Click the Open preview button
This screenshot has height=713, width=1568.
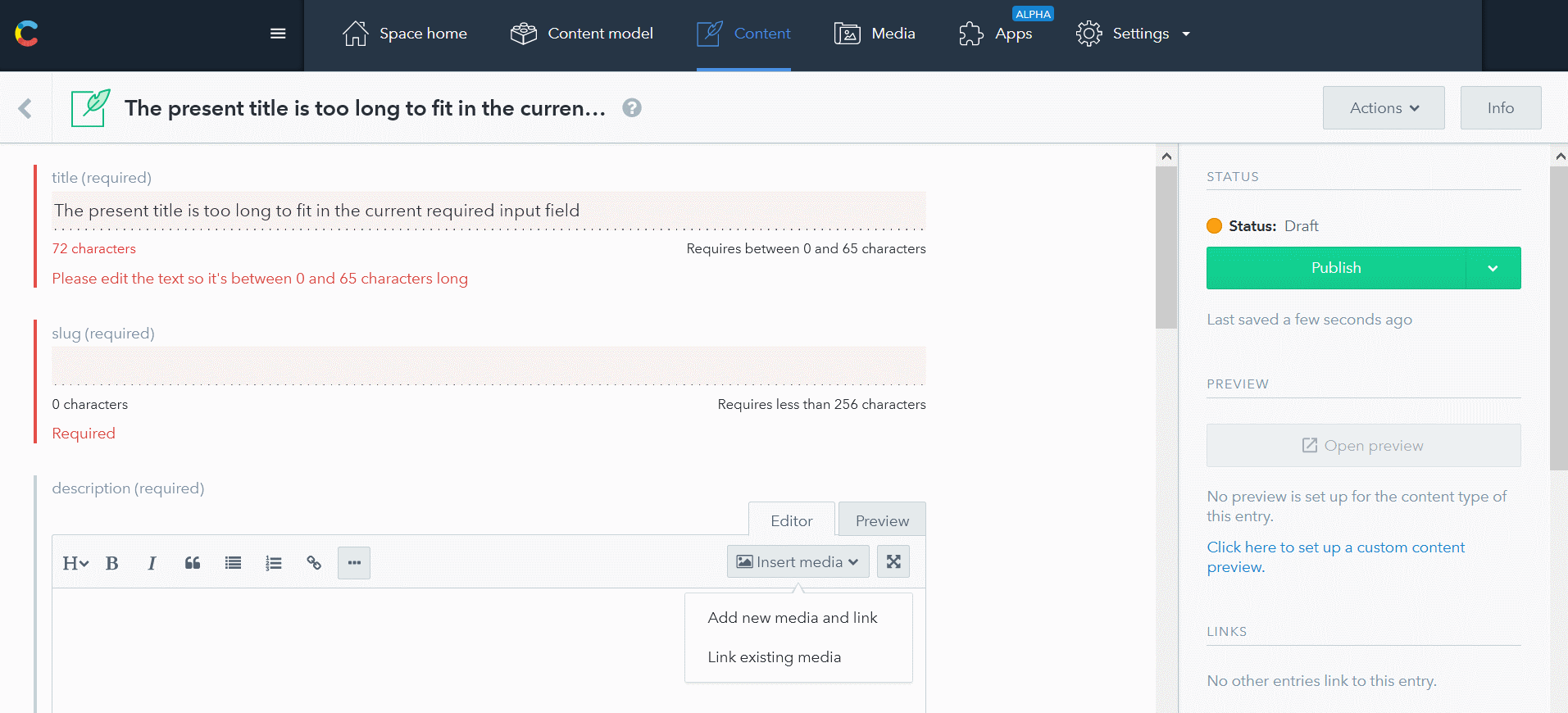[1364, 446]
